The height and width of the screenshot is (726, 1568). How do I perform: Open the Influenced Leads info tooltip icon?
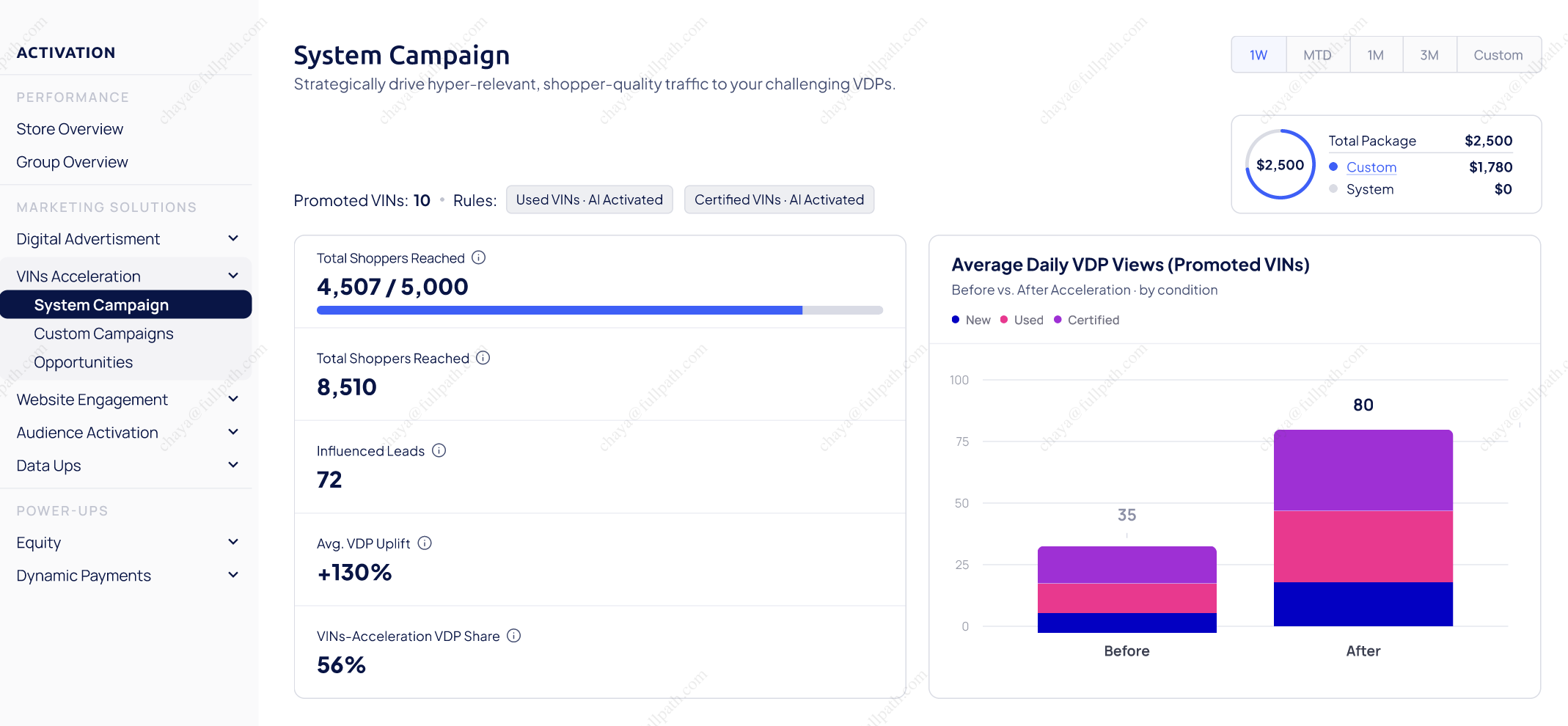click(x=439, y=450)
